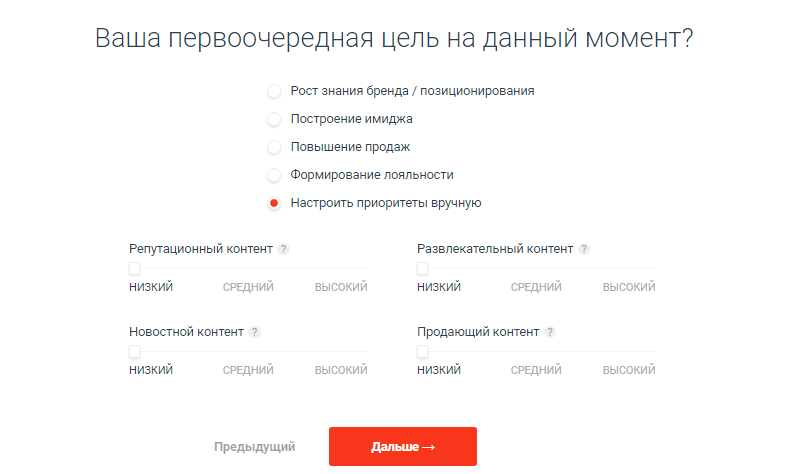The height and width of the screenshot is (474, 786).
Task: Select Рост знания бренда radio option
Action: click(x=274, y=91)
